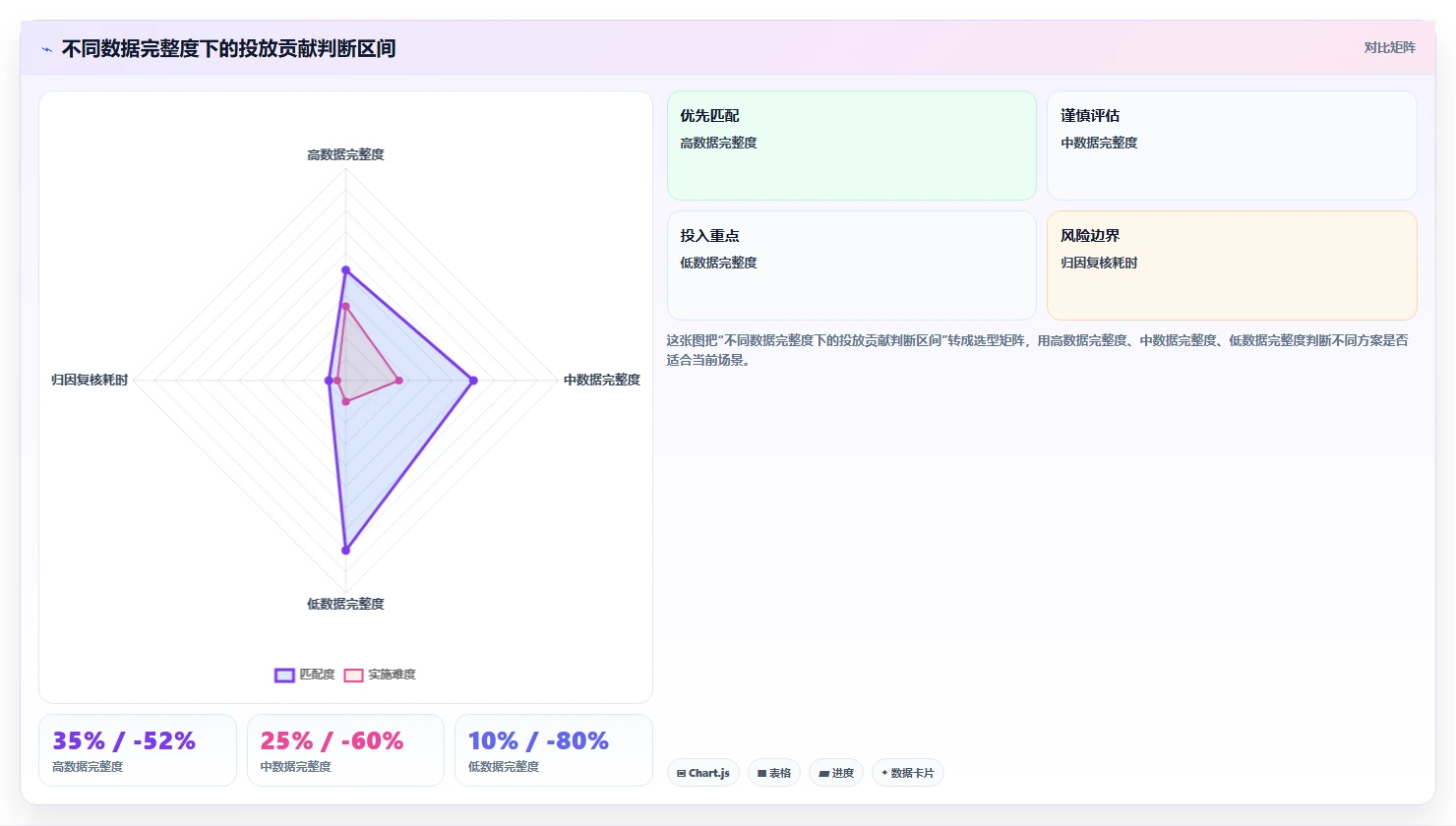Click the 表格 tag

click(774, 773)
